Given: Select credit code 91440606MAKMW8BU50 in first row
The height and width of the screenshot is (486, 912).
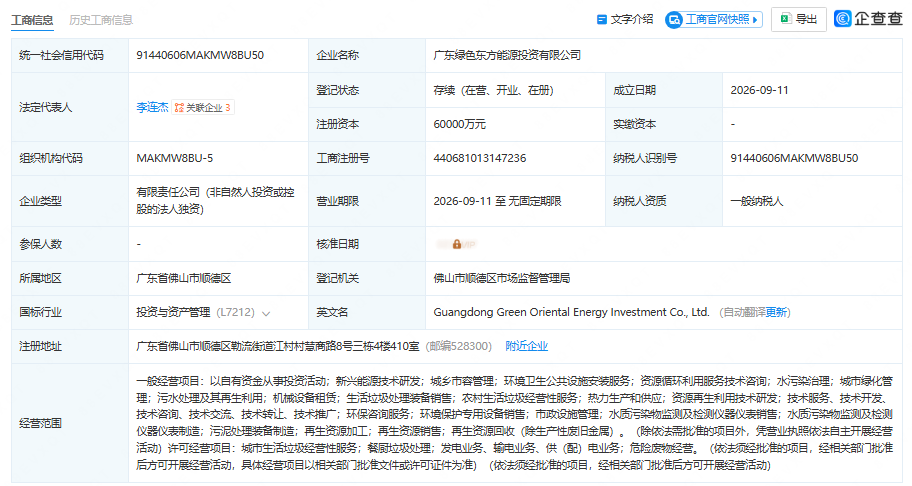Looking at the screenshot, I should coord(200,55).
